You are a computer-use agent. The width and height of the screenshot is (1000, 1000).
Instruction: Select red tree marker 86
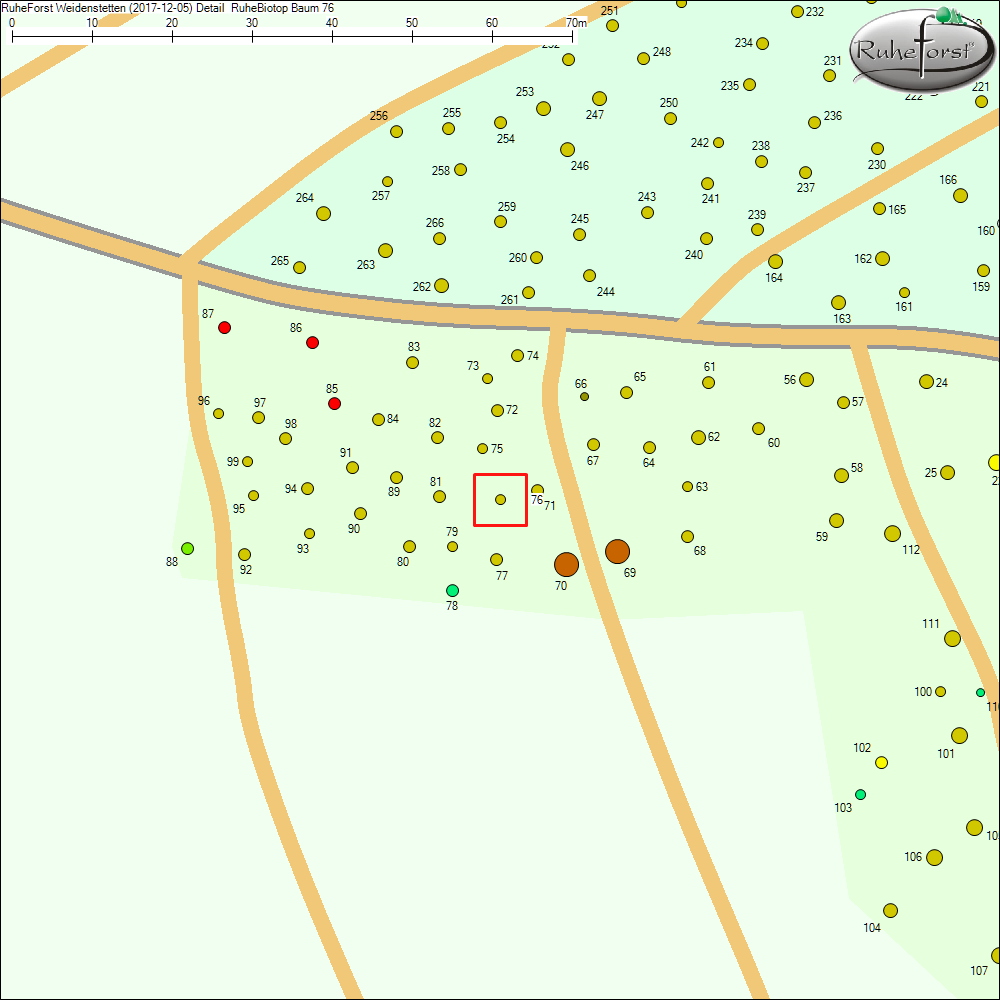point(312,342)
